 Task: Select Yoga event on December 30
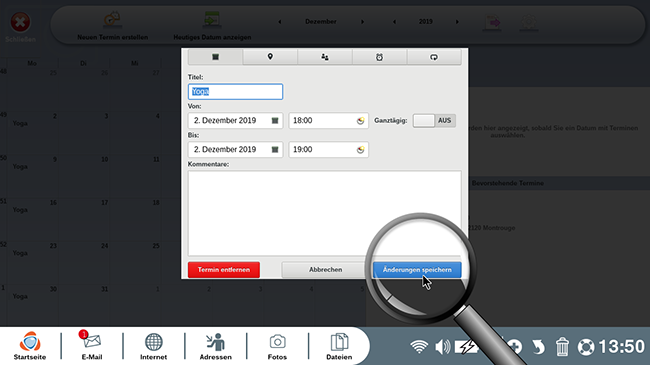tap(20, 296)
